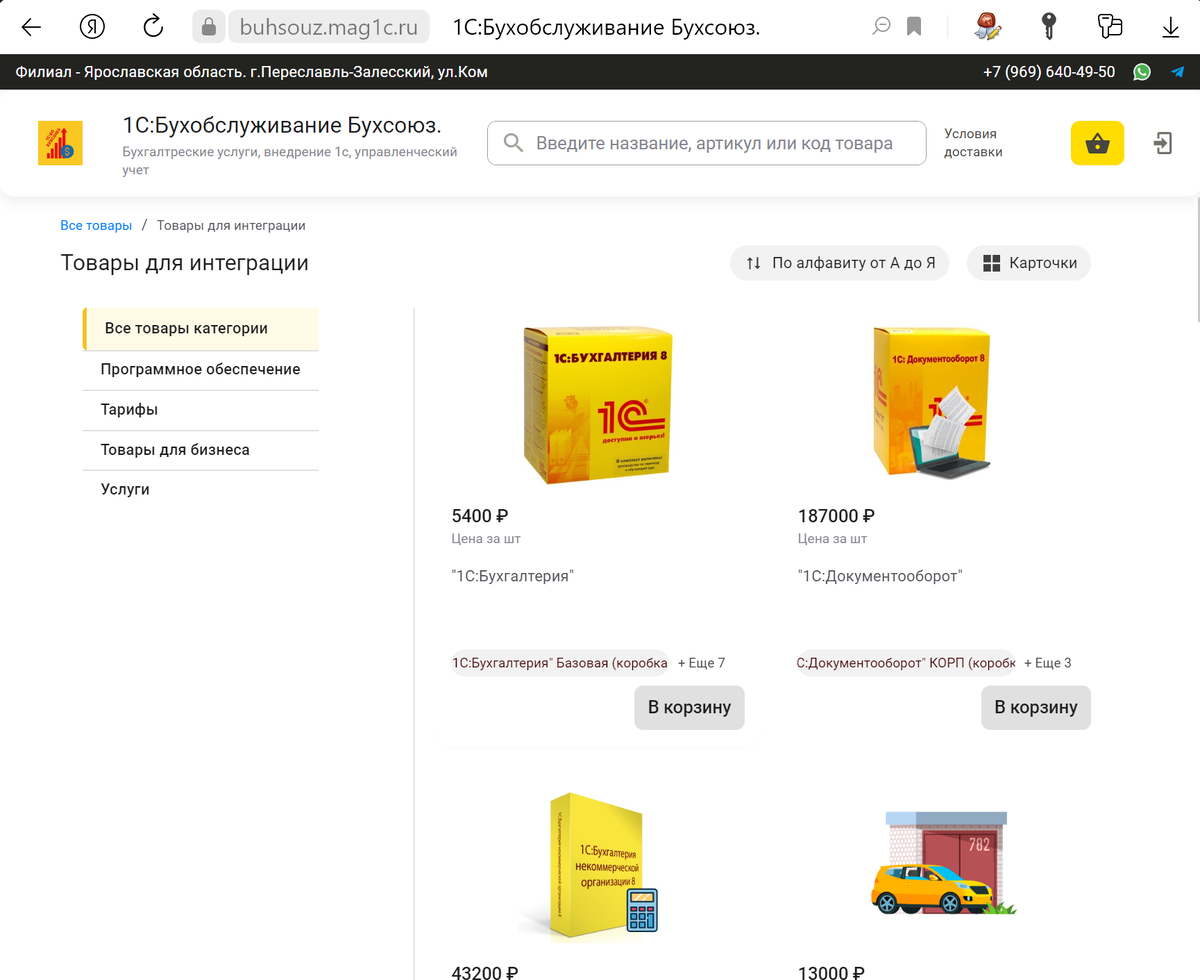Open sort dropdown По алфавиту от А до Я
Image resolution: width=1200 pixels, height=980 pixels.
[x=840, y=263]
